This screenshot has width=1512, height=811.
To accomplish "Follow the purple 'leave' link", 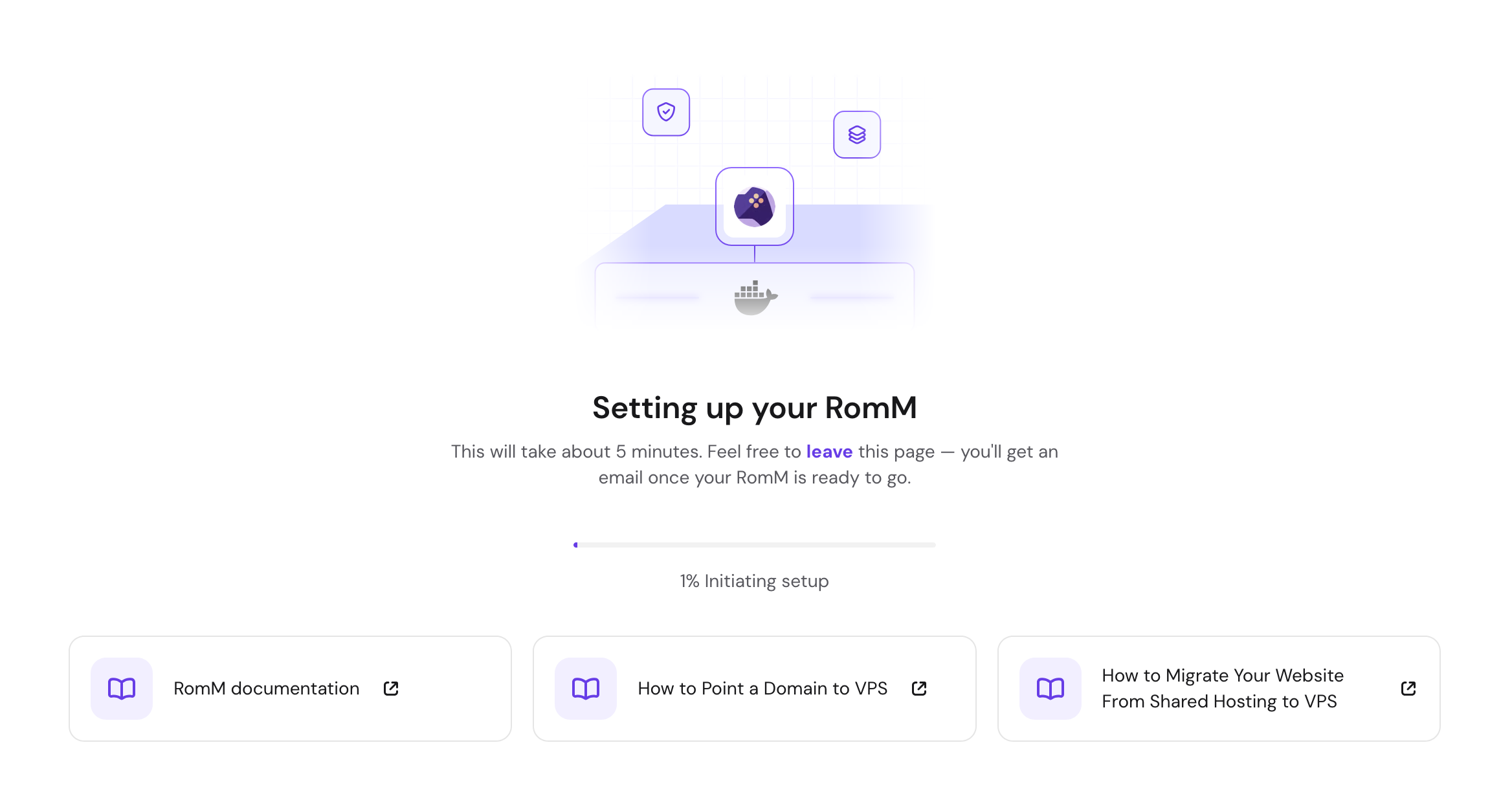I will tap(829, 451).
